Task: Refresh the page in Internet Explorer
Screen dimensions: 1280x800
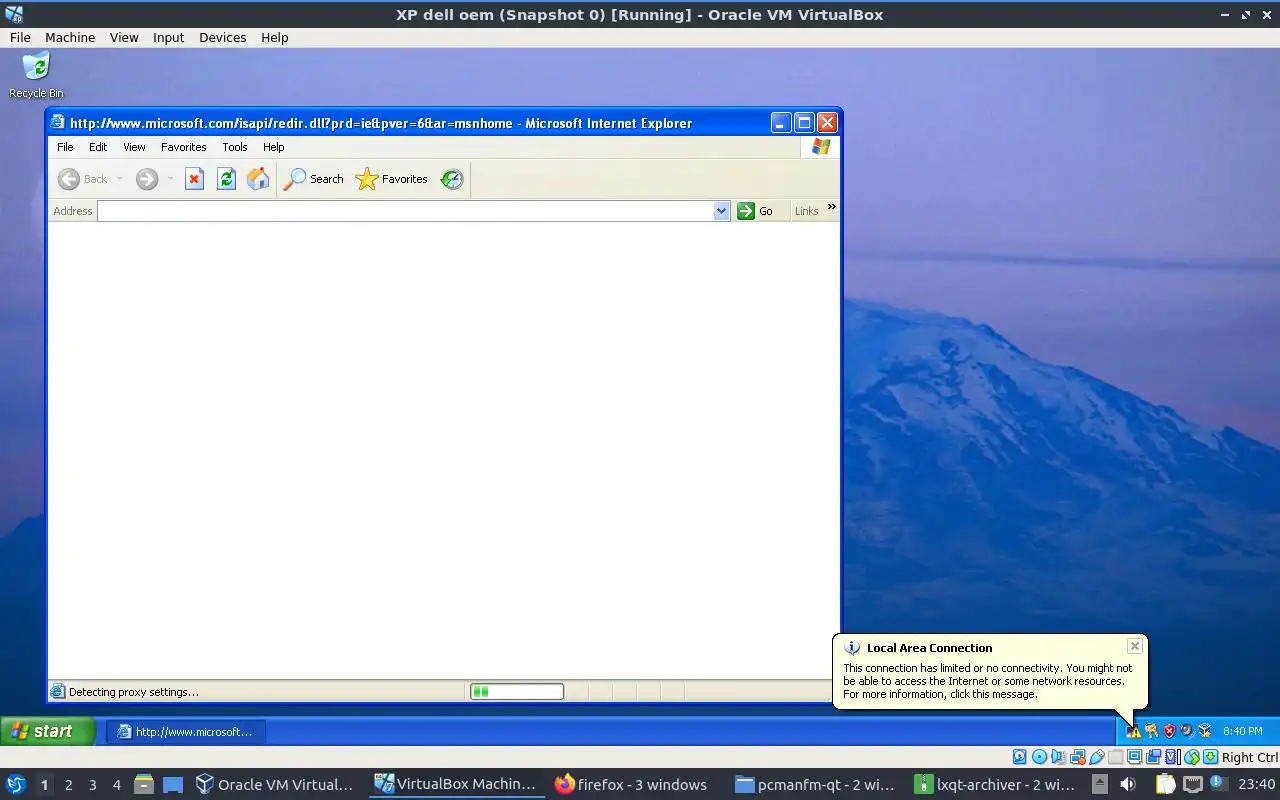Action: coord(226,179)
